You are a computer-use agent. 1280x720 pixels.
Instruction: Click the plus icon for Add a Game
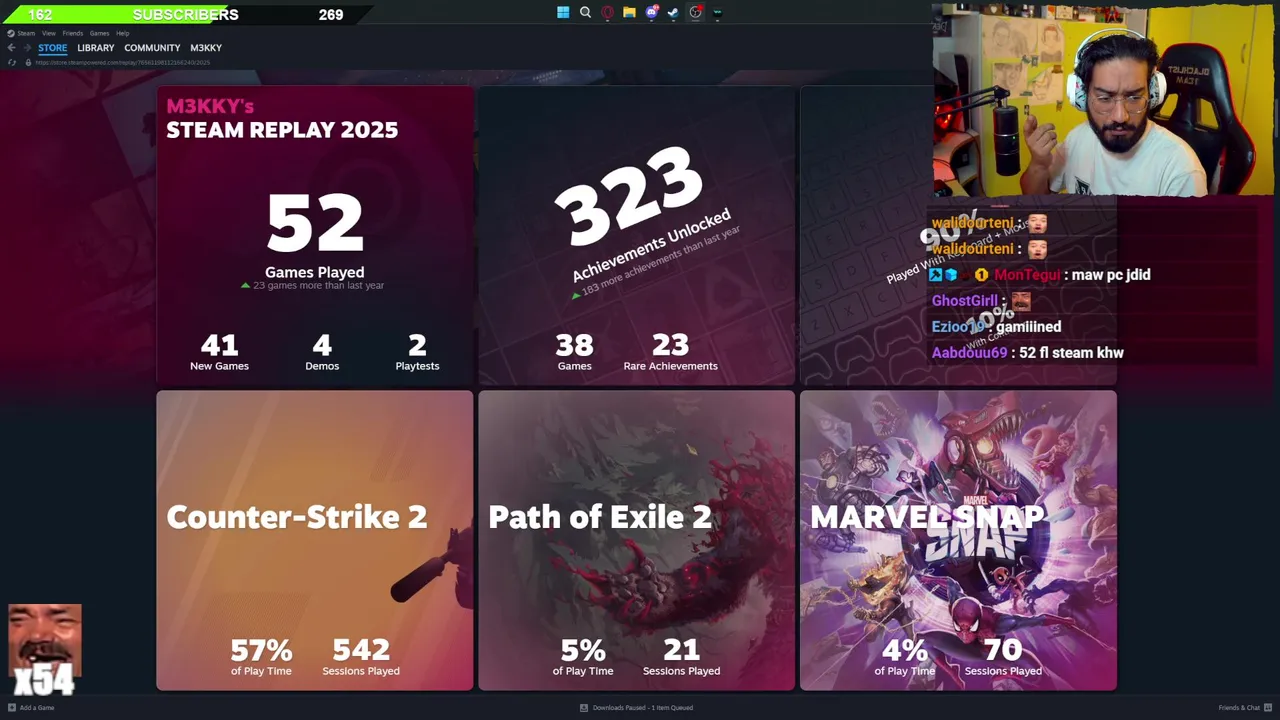[x=12, y=708]
